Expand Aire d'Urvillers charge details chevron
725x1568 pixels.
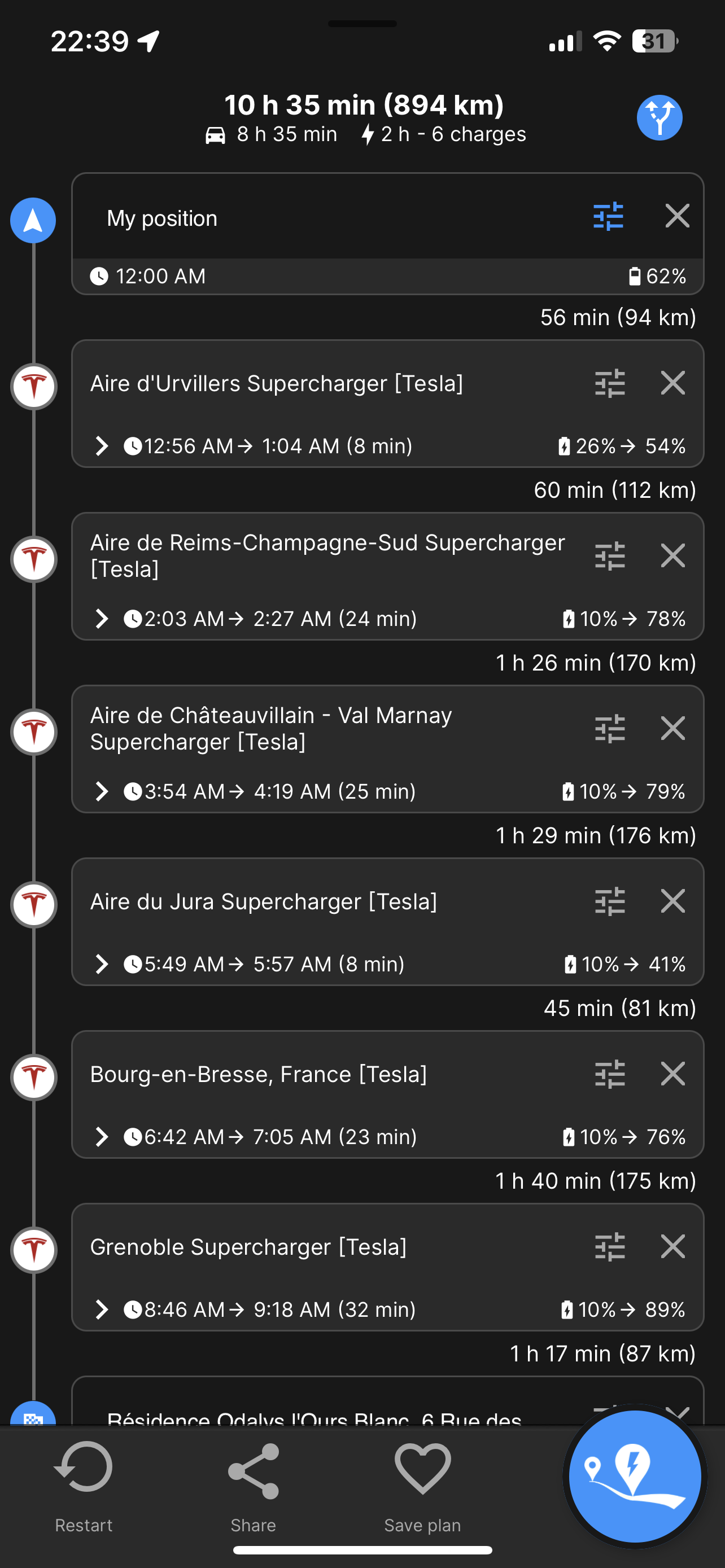tap(102, 446)
